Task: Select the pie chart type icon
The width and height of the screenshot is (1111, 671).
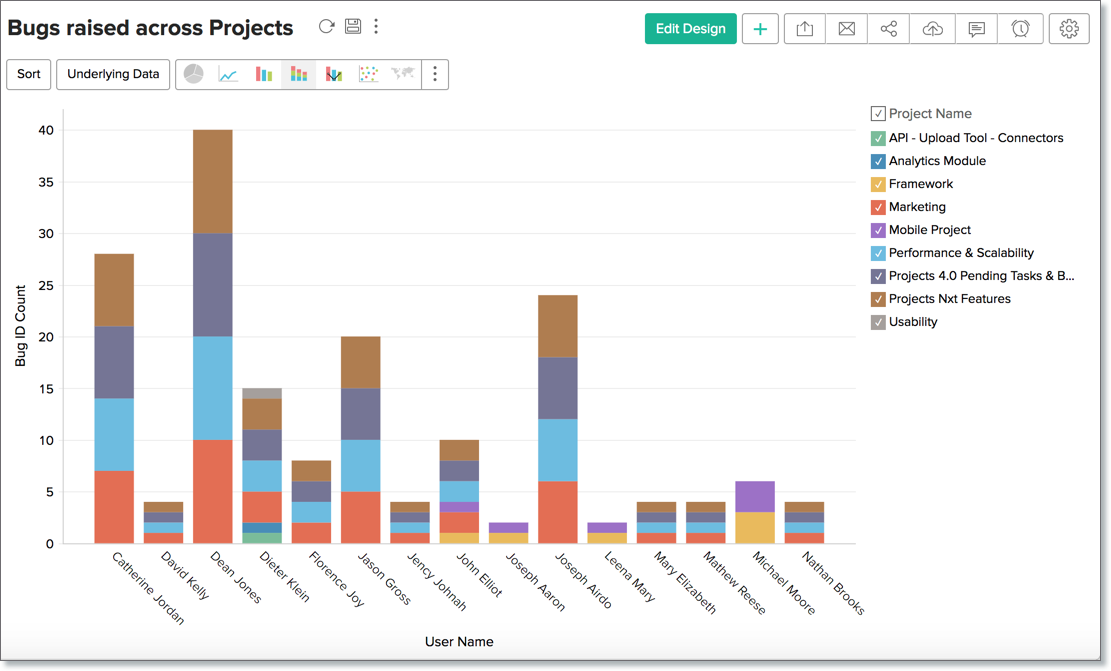Action: click(194, 75)
